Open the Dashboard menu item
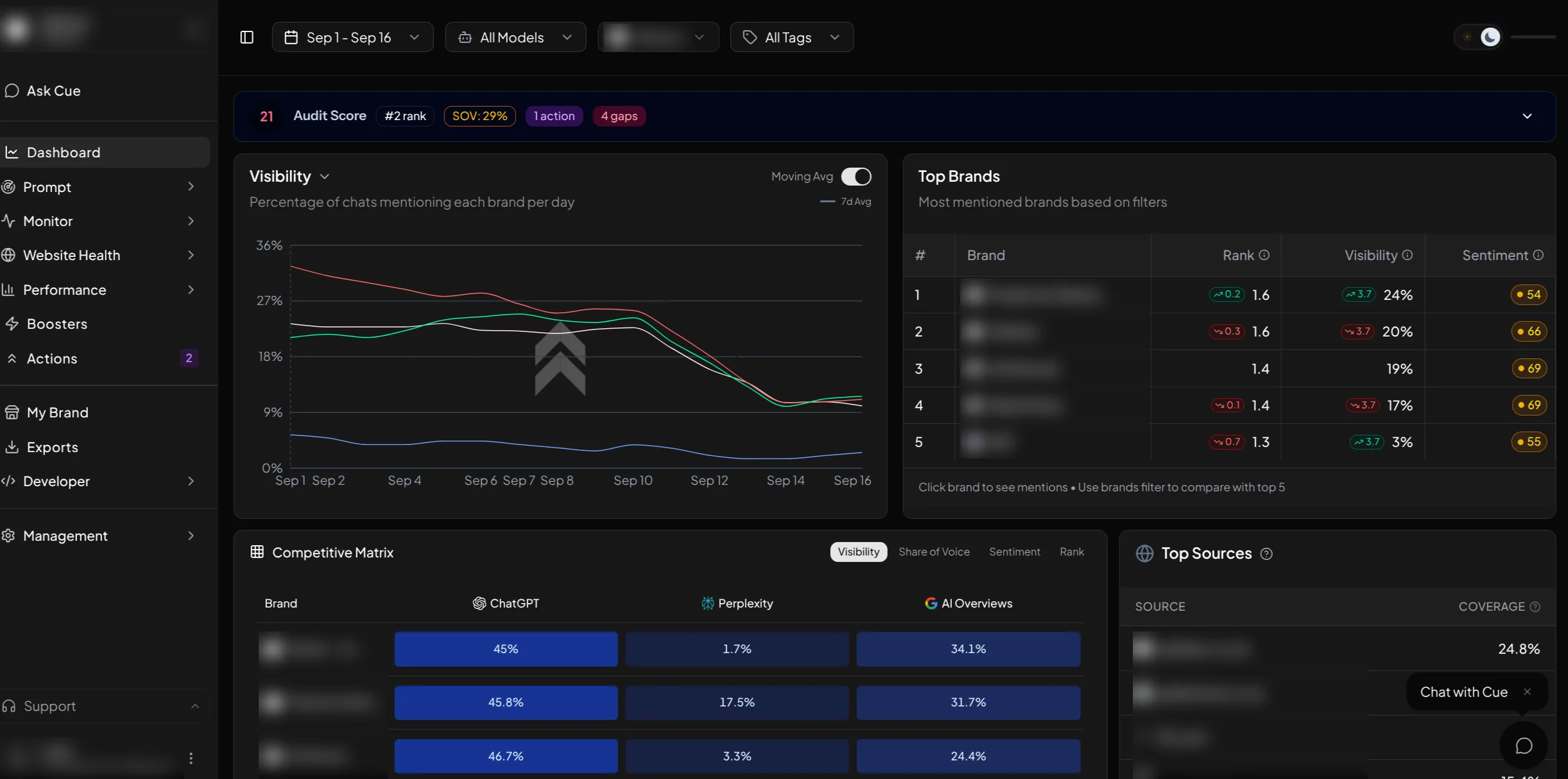The image size is (1568, 779). pyautogui.click(x=105, y=152)
